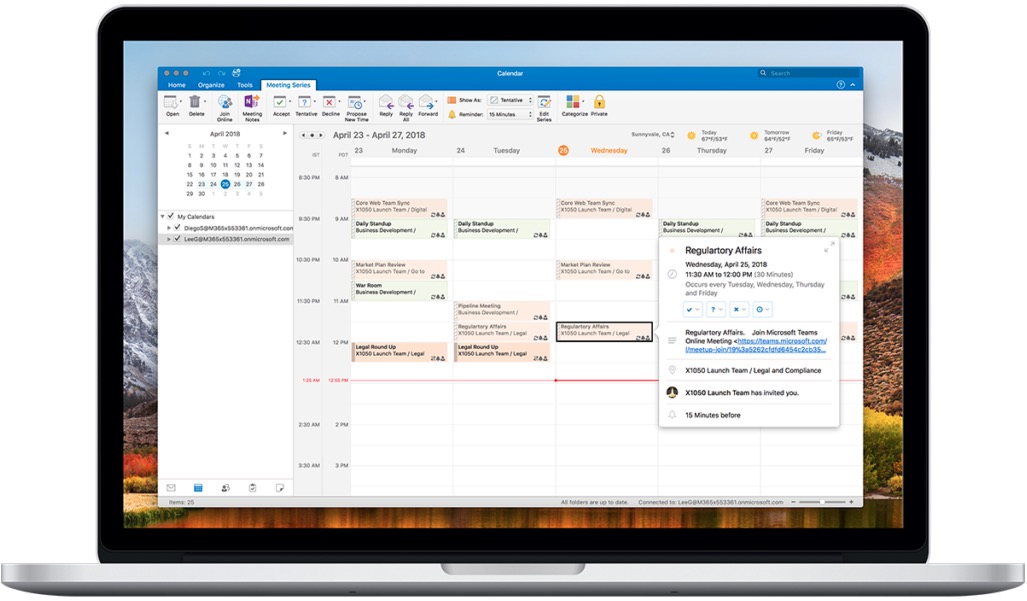Image resolution: width=1027 pixels, height=601 pixels.
Task: Open the Legal Round Up event on Monday
Action: tap(399, 351)
